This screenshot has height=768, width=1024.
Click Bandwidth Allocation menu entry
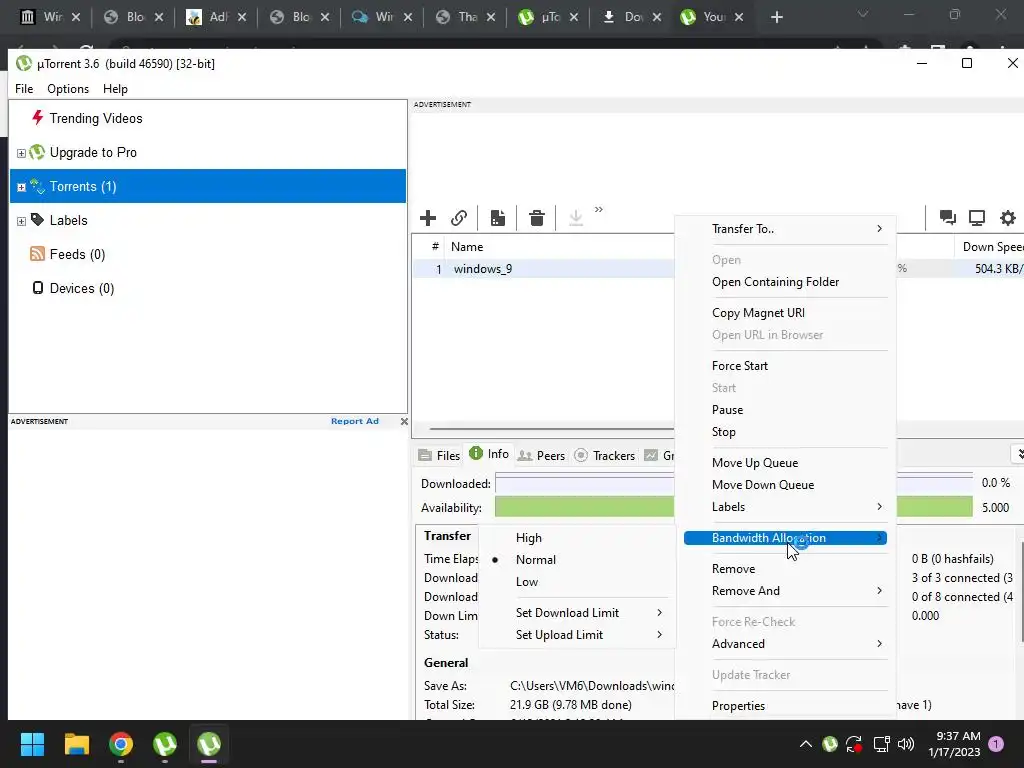[785, 537]
